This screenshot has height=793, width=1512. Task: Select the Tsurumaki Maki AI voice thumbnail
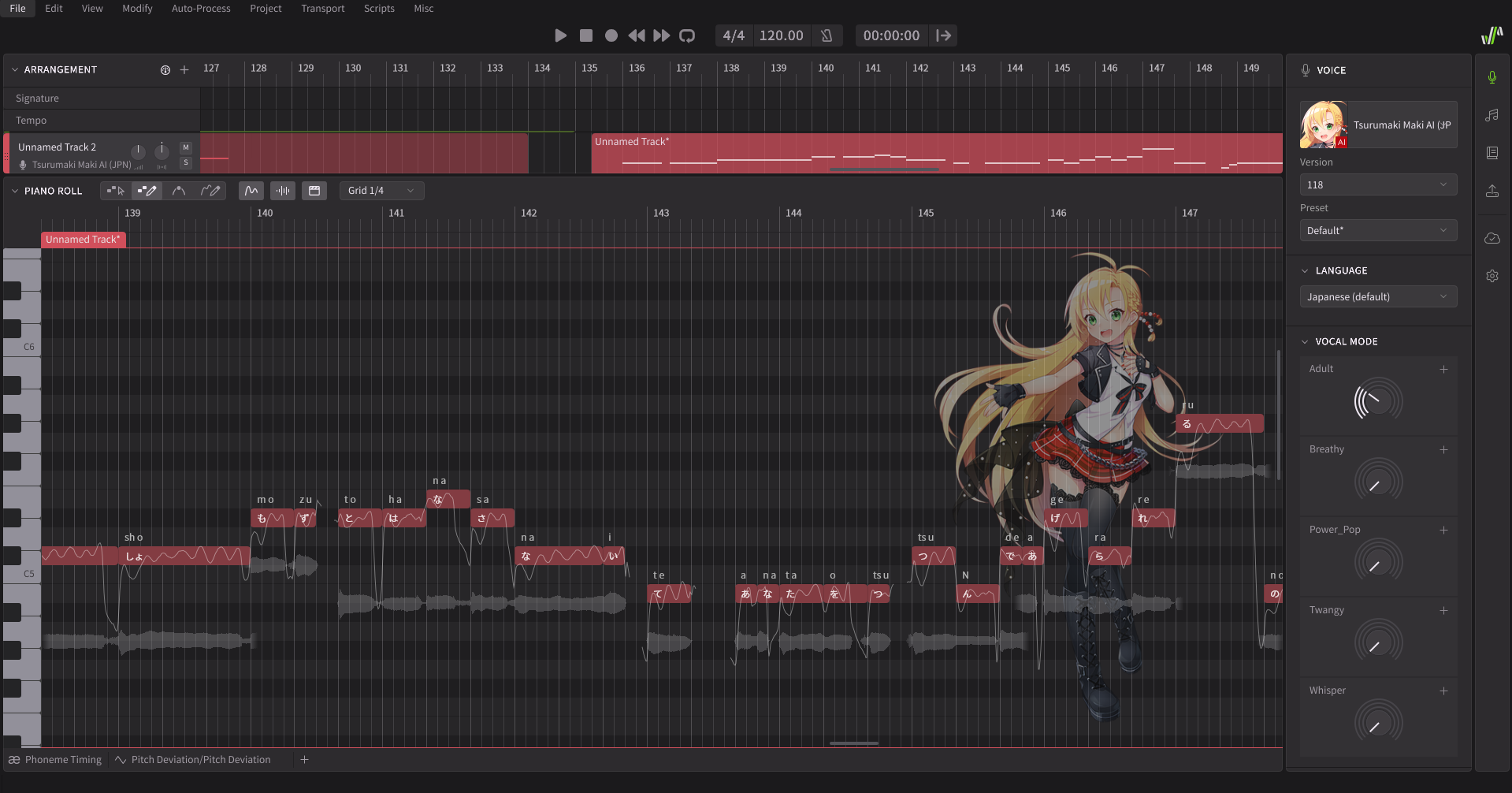[1324, 125]
